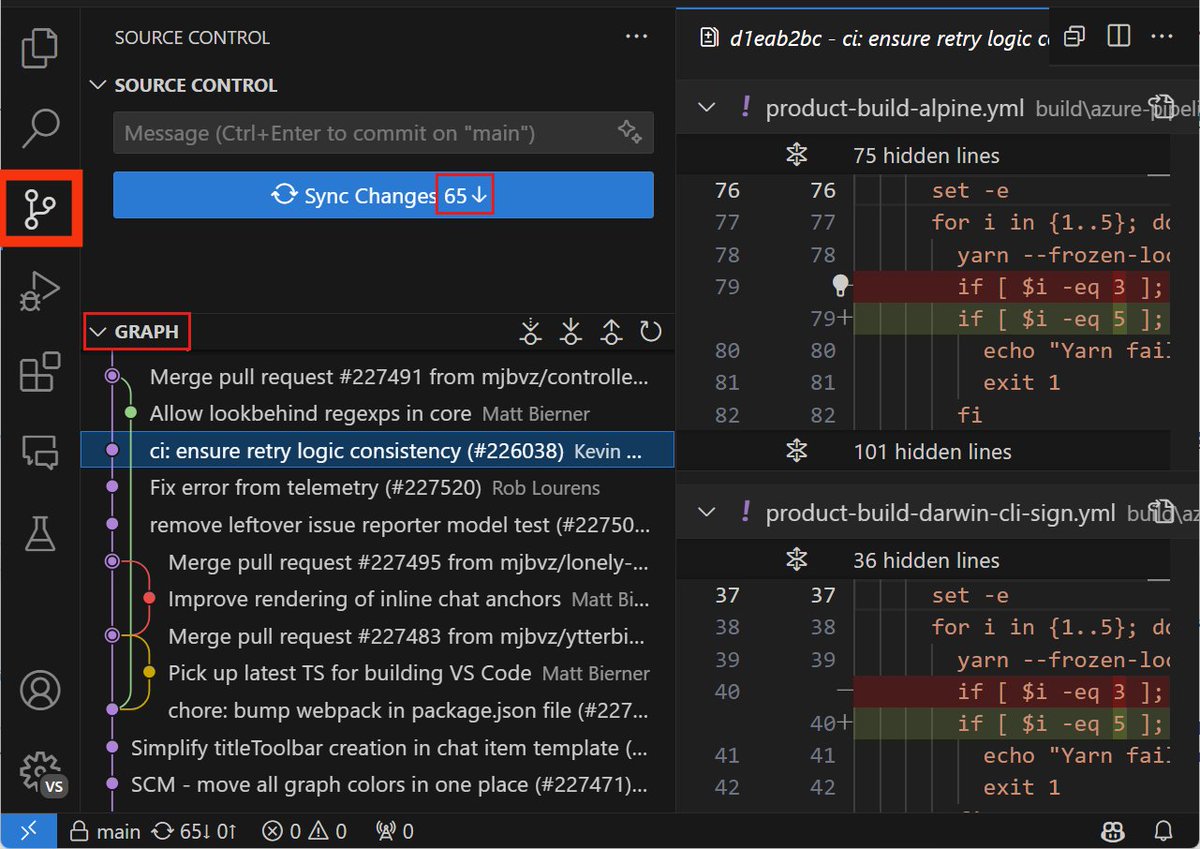Select Improve rendering of inline chat anchors commit

point(377,599)
